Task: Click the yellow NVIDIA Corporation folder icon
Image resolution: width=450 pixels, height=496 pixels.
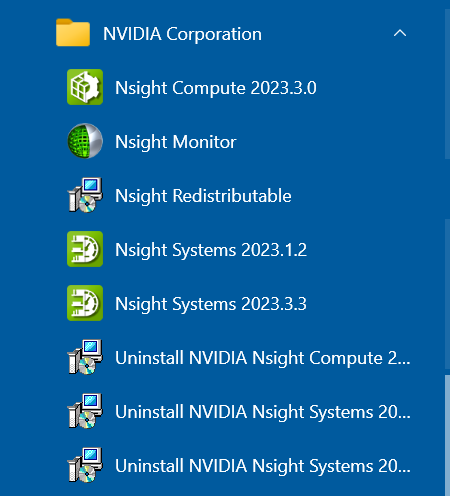Action: pos(73,33)
